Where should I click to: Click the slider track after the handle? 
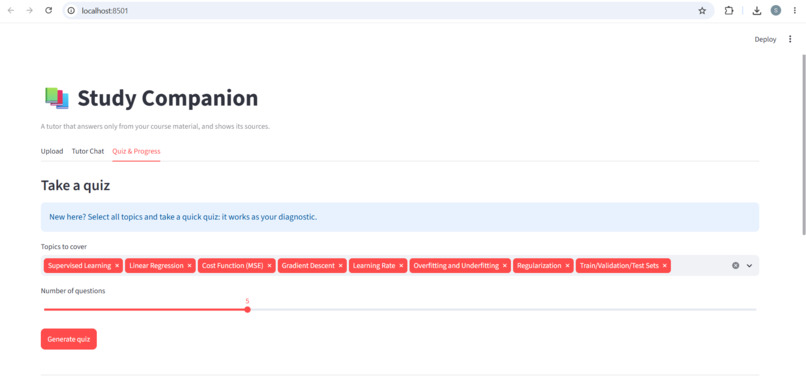pyautogui.click(x=504, y=309)
